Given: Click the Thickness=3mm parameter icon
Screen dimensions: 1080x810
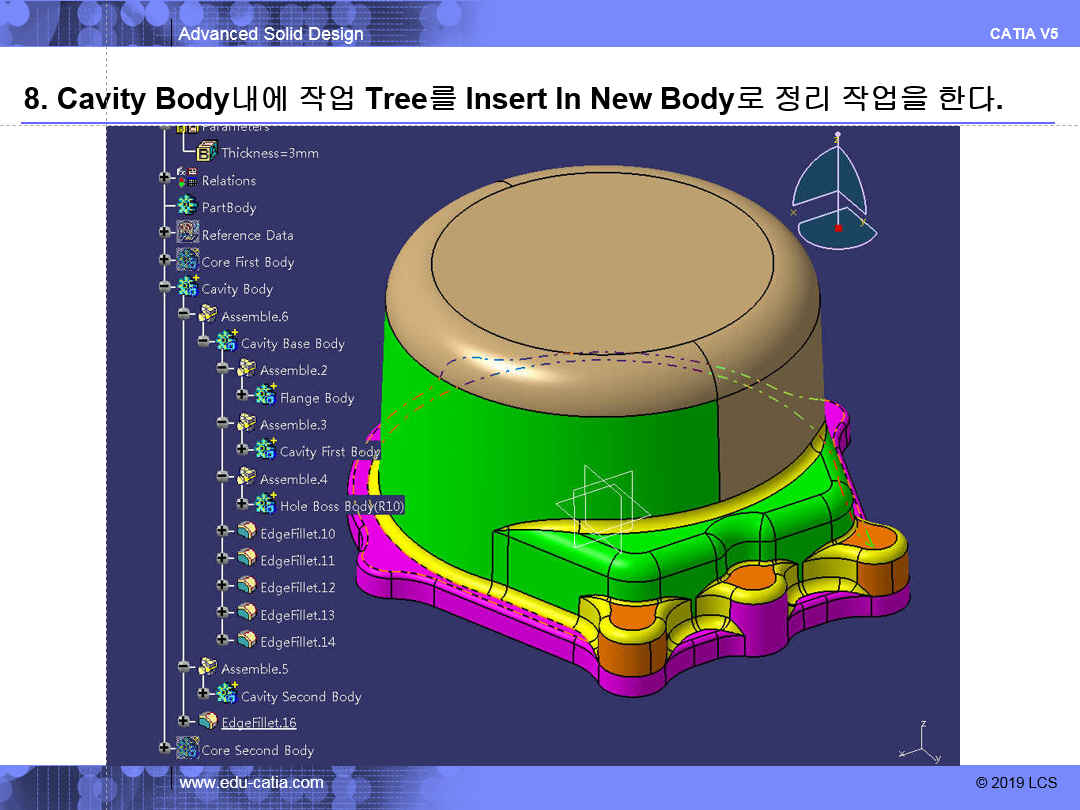Looking at the screenshot, I should click(x=207, y=153).
